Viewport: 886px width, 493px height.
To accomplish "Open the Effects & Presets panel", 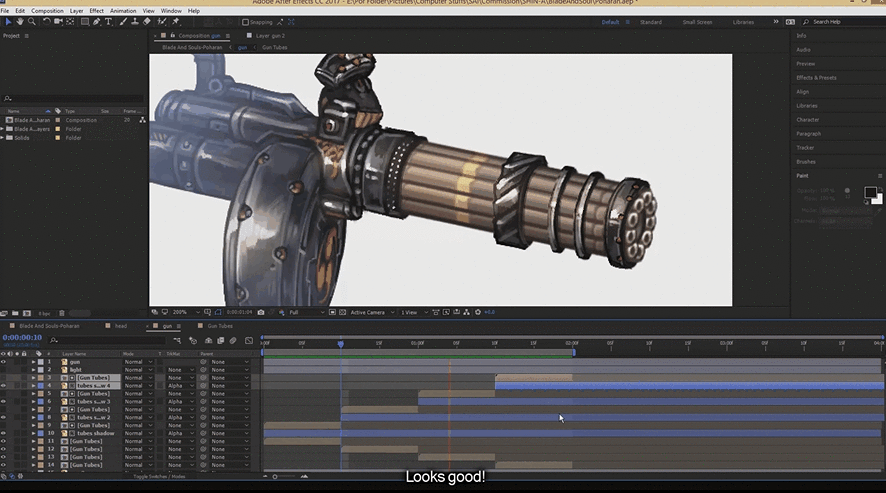I will pyautogui.click(x=816, y=77).
